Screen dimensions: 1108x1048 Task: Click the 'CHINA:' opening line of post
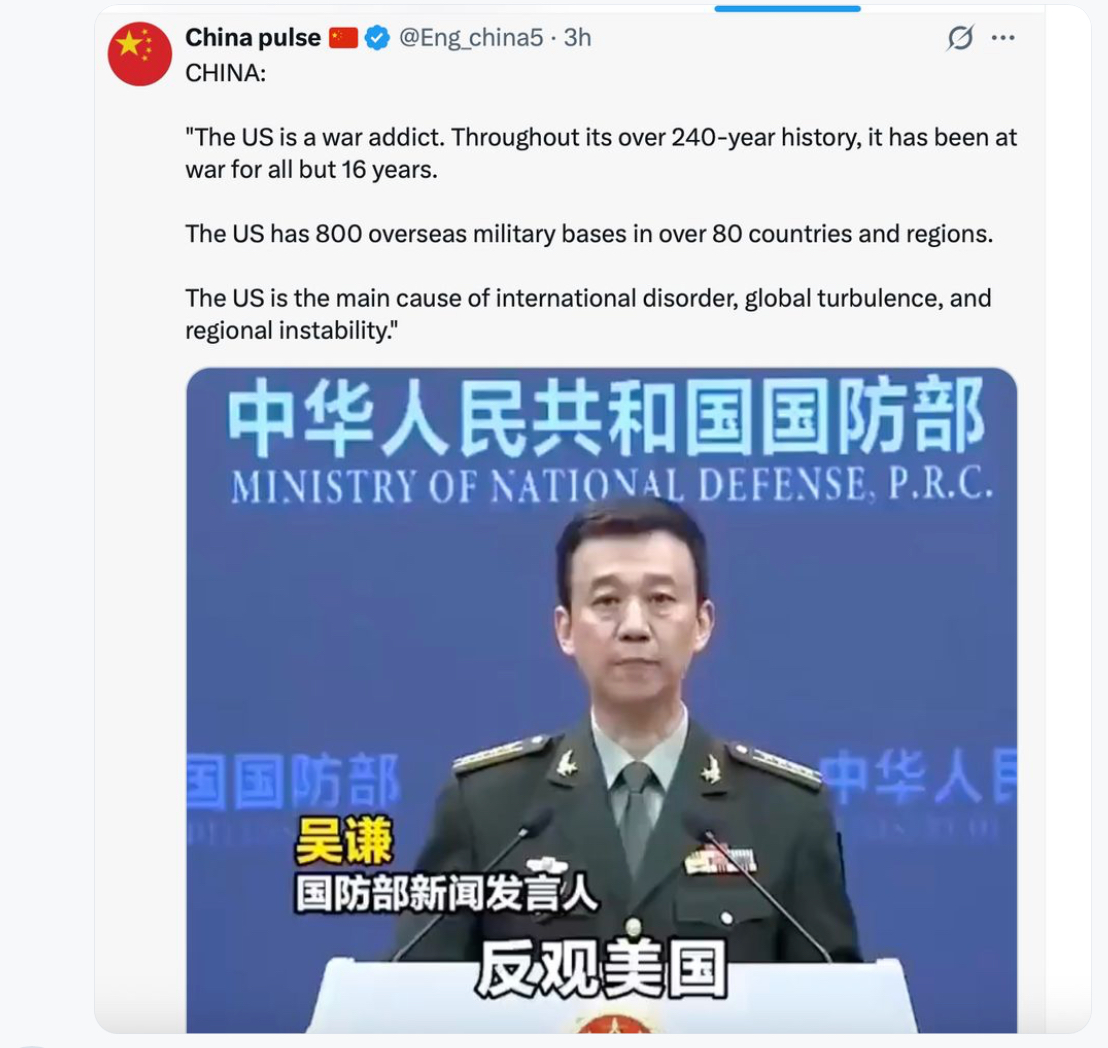pos(225,73)
